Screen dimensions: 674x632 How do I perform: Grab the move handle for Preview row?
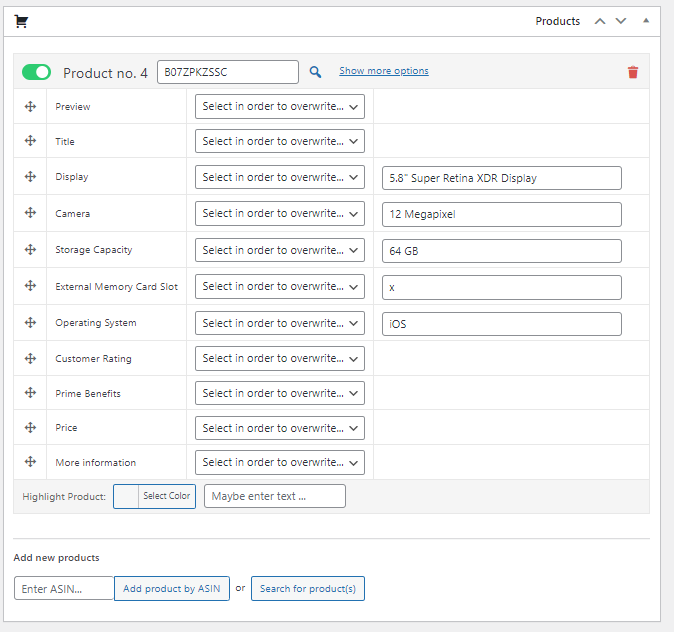[30, 106]
